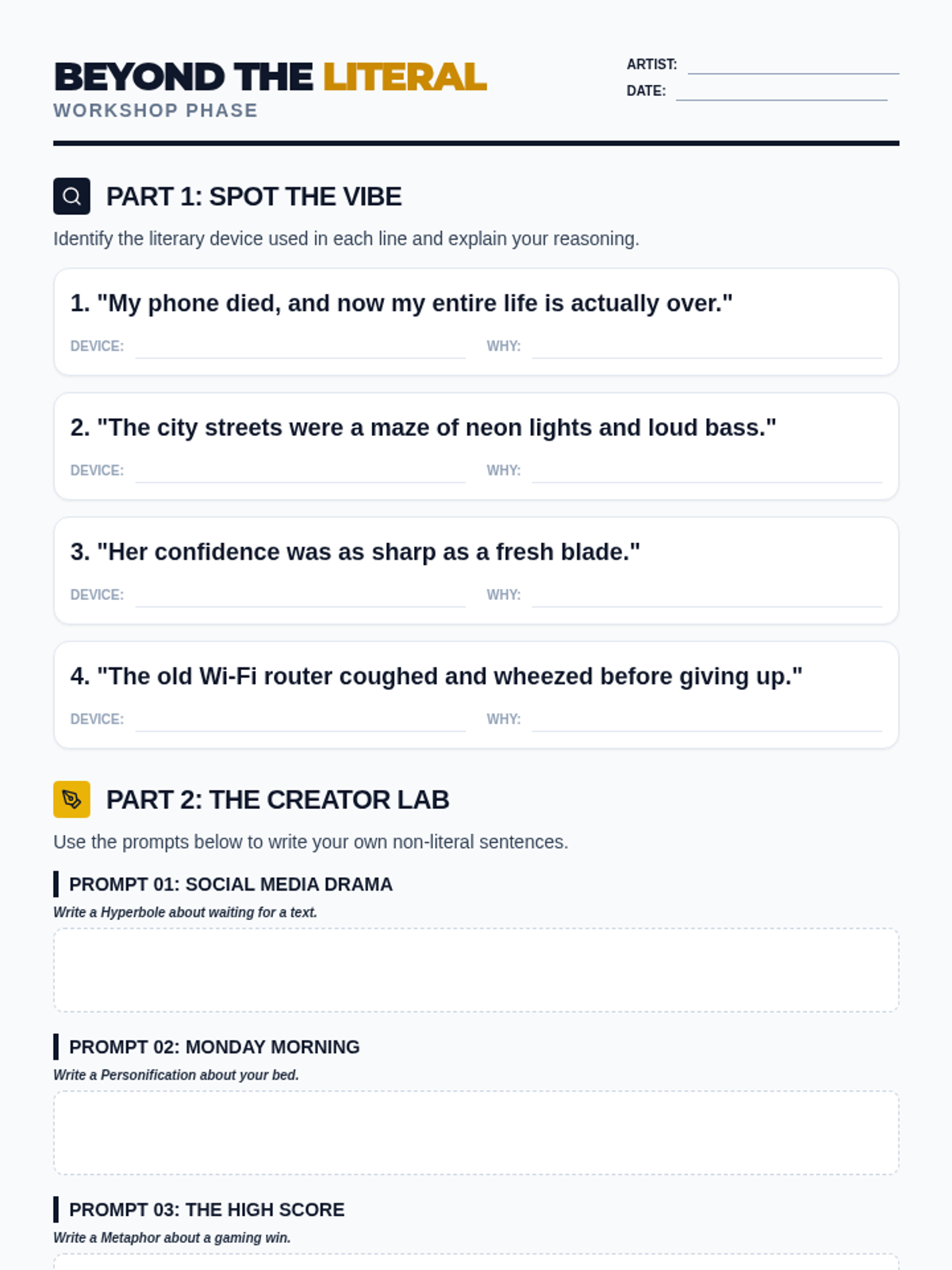Click the Social Media Drama answer box
Image resolution: width=952 pixels, height=1270 pixels.
coord(476,970)
